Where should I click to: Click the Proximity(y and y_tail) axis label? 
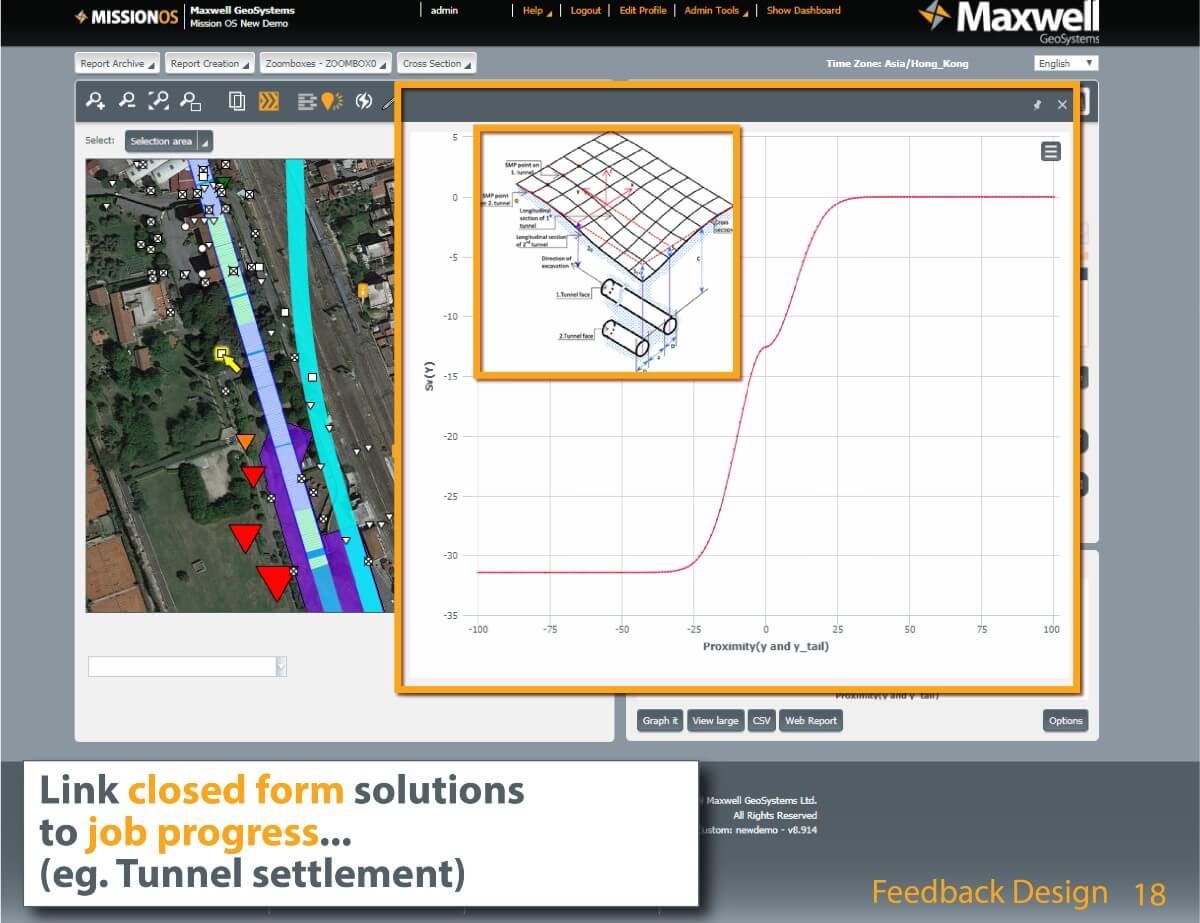click(x=766, y=646)
